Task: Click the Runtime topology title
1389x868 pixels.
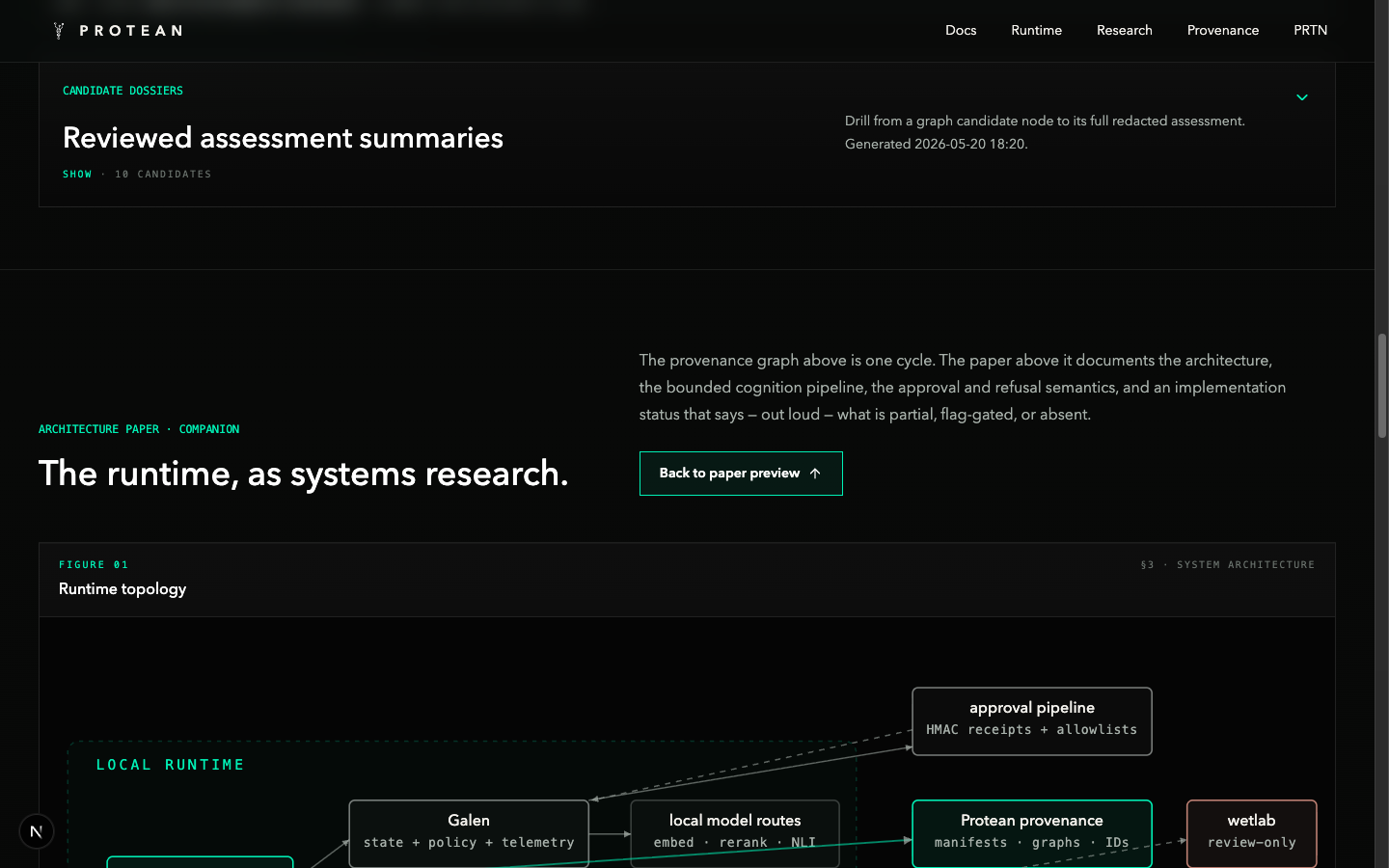Action: click(x=123, y=589)
